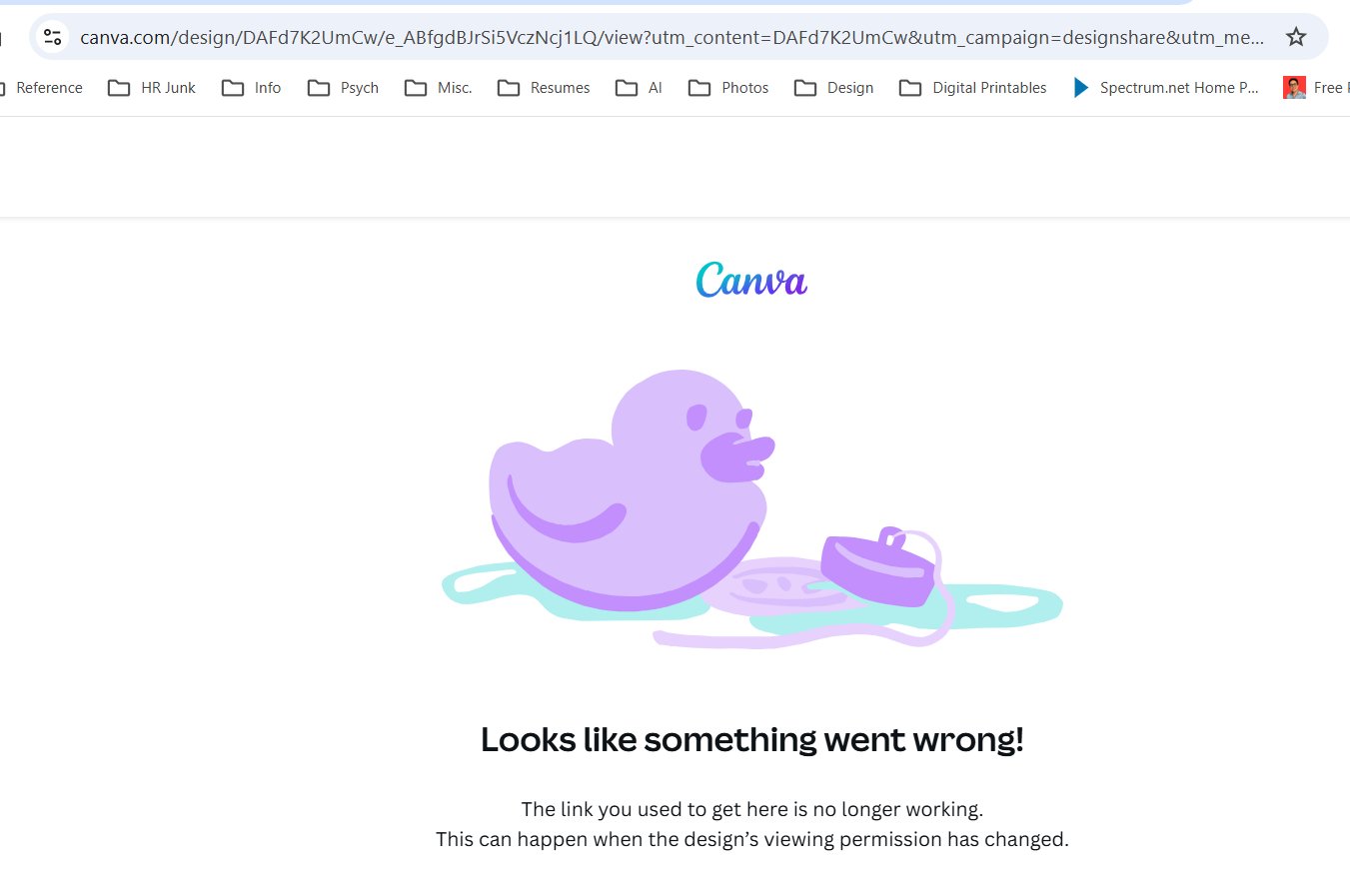Click the purple rubber duck illustration
Image resolution: width=1350 pixels, height=896 pixels.
tap(630, 489)
